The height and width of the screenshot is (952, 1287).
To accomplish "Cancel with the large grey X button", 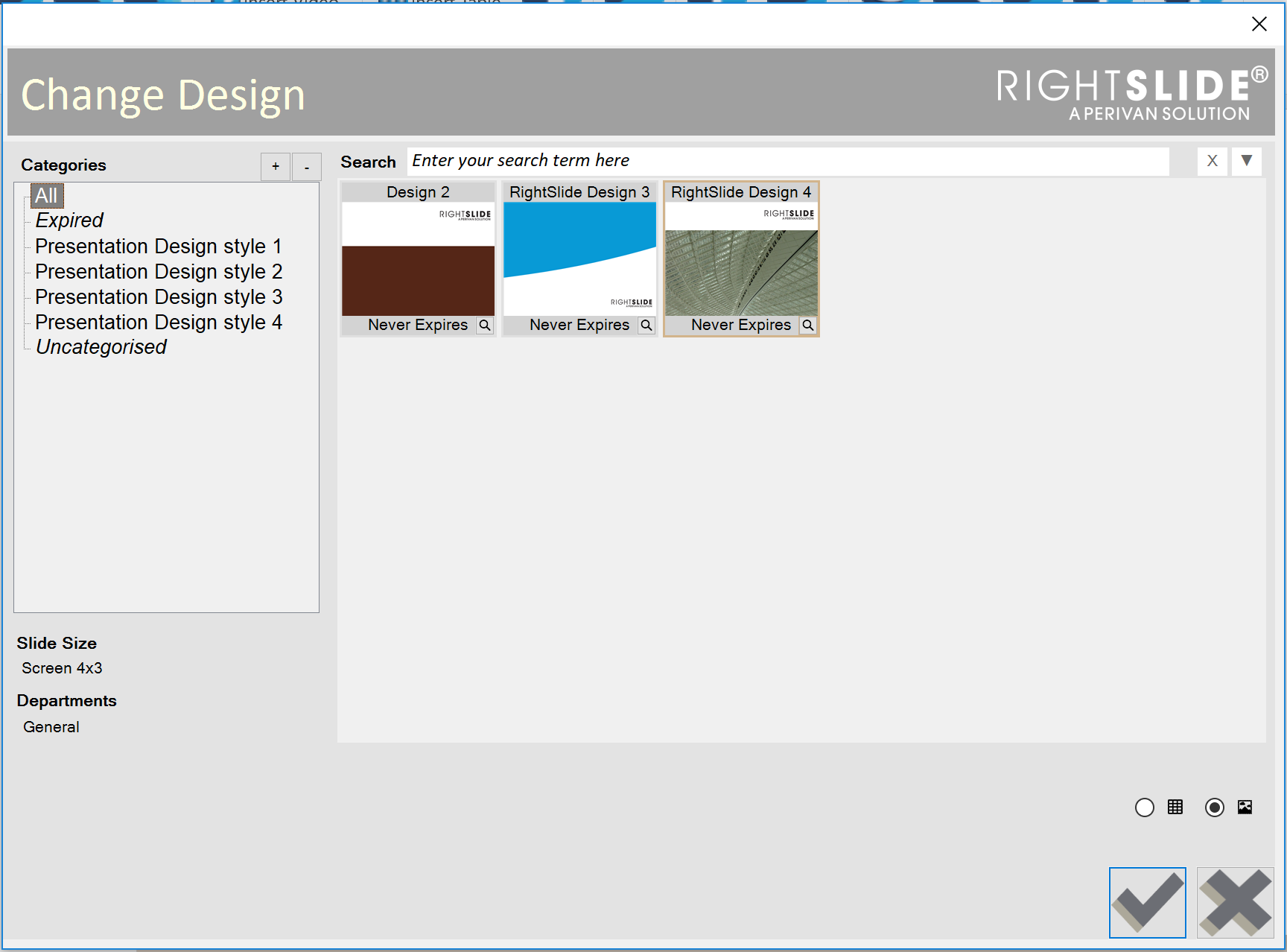I will click(x=1236, y=903).
